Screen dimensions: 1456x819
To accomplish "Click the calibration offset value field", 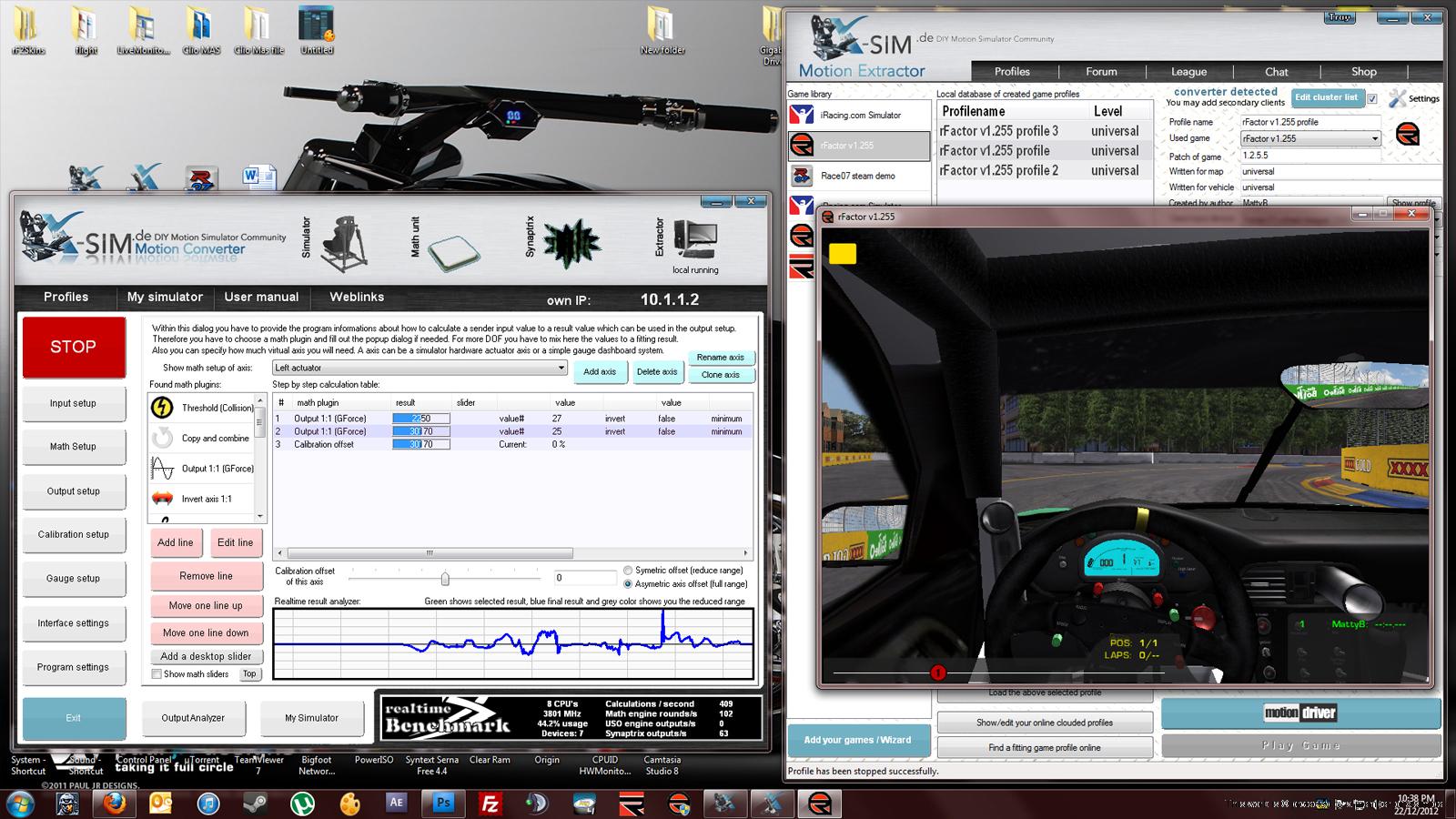I will pyautogui.click(x=584, y=578).
